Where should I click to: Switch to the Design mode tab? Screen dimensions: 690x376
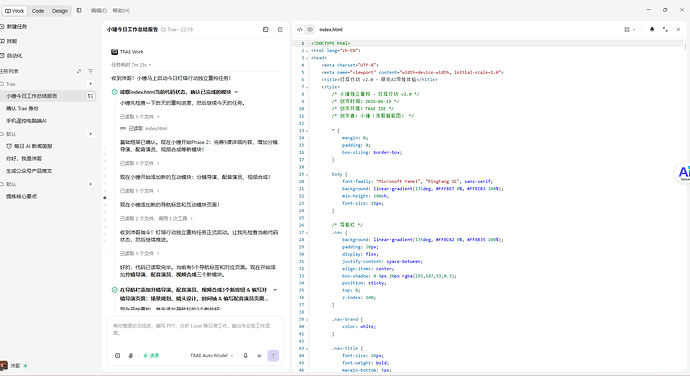coord(60,11)
